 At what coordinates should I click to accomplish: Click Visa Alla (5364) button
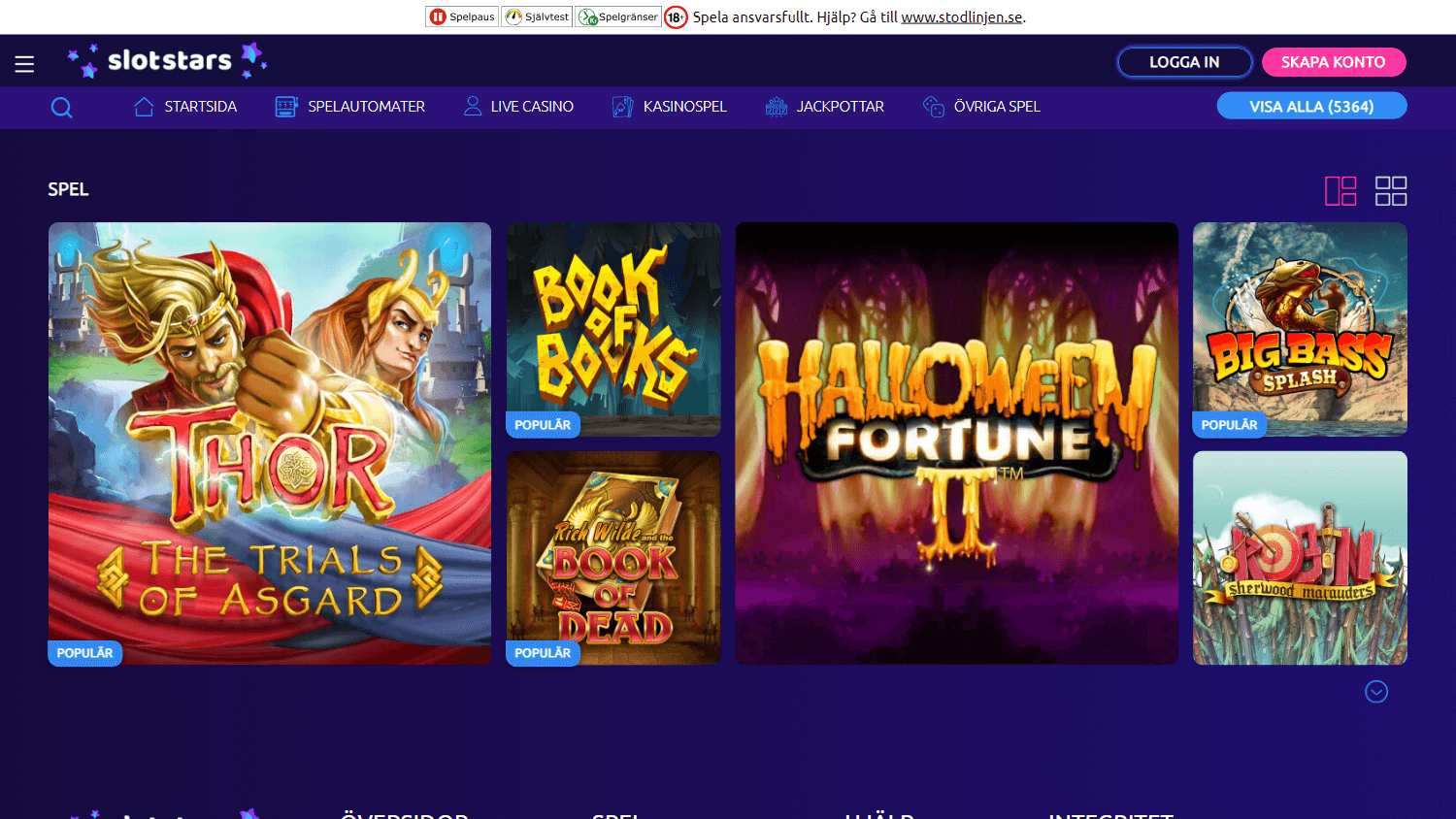click(x=1311, y=106)
